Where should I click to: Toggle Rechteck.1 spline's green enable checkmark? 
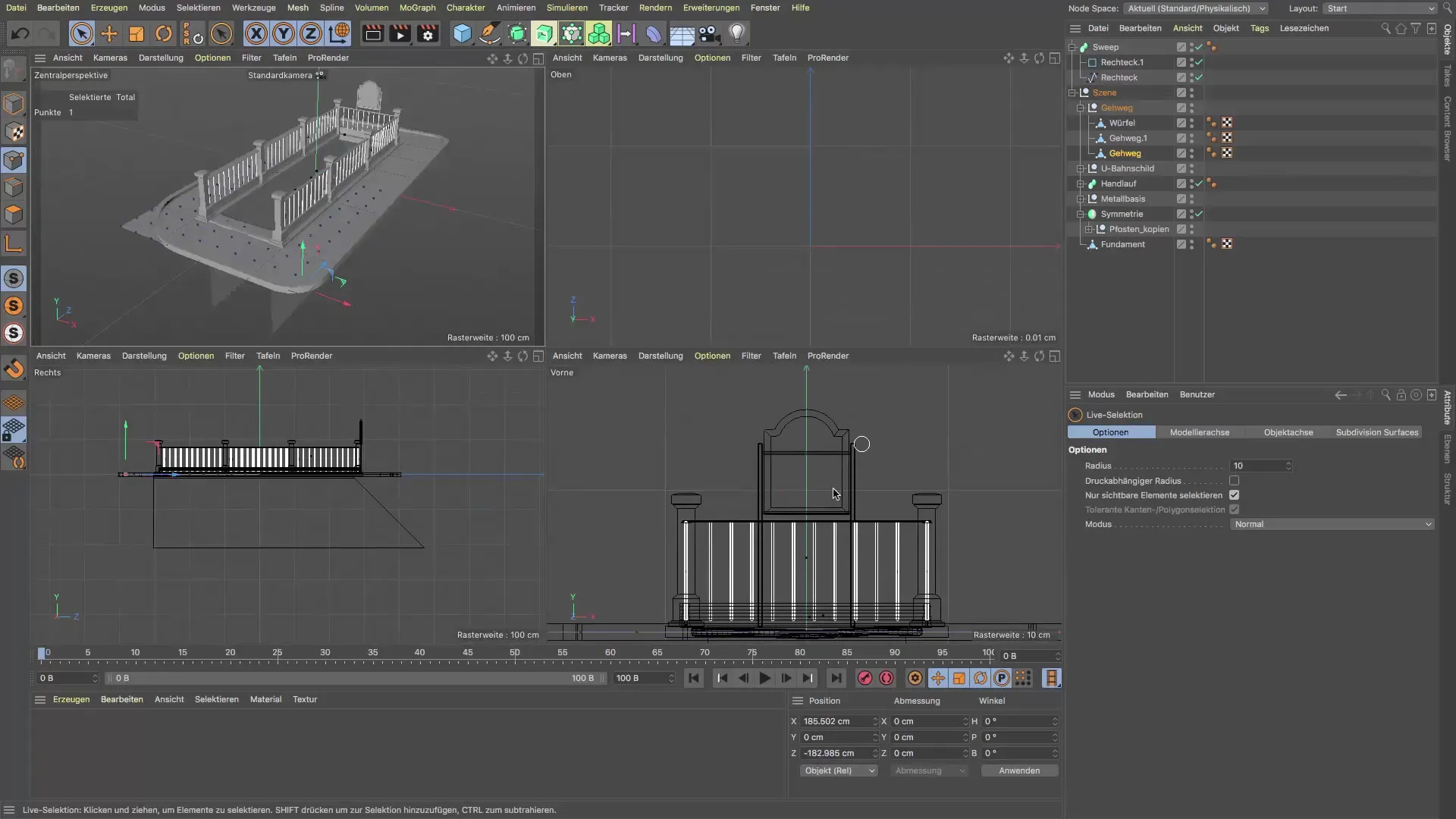click(1199, 62)
